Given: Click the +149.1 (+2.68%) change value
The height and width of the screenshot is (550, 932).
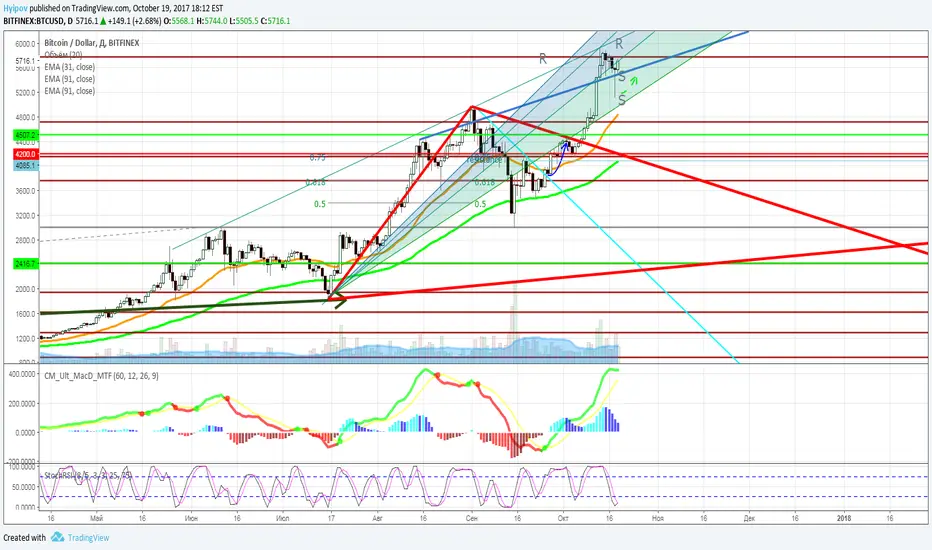Looking at the screenshot, I should [x=135, y=21].
